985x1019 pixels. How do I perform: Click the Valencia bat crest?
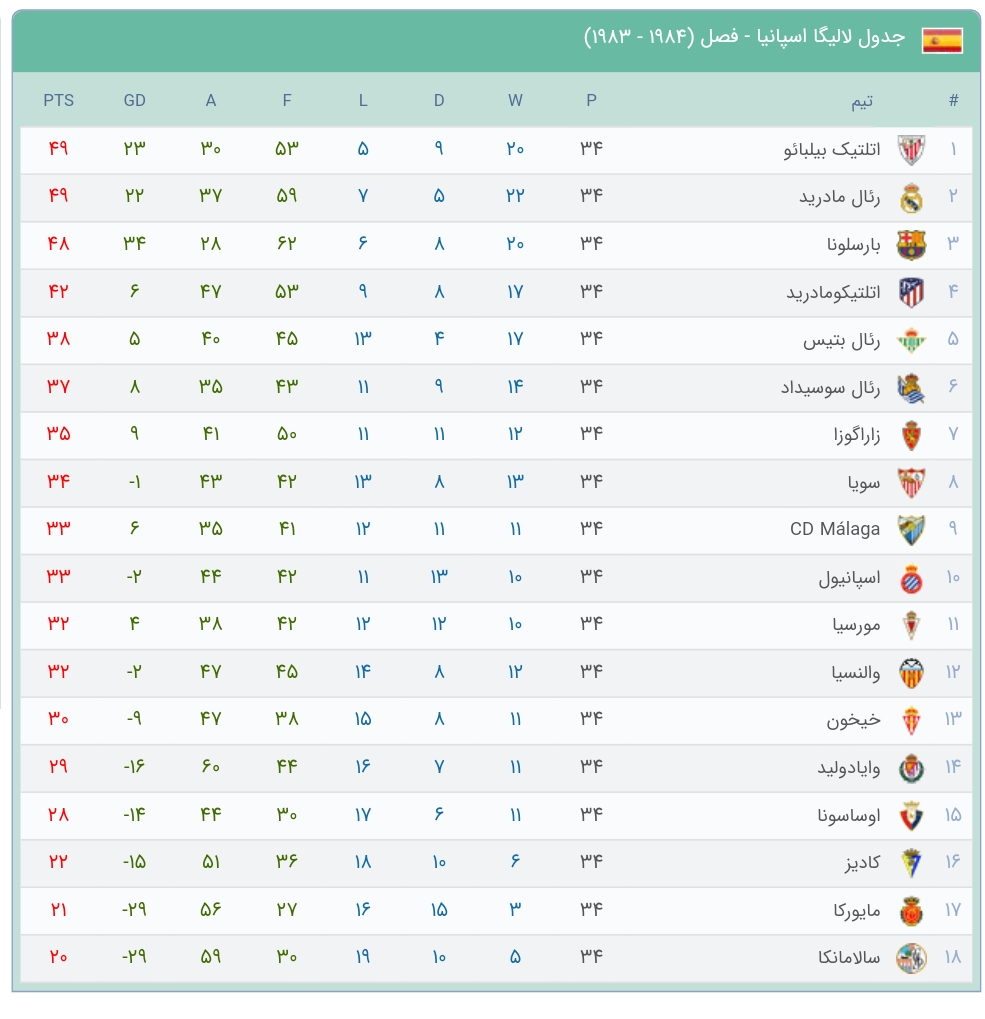(x=911, y=673)
